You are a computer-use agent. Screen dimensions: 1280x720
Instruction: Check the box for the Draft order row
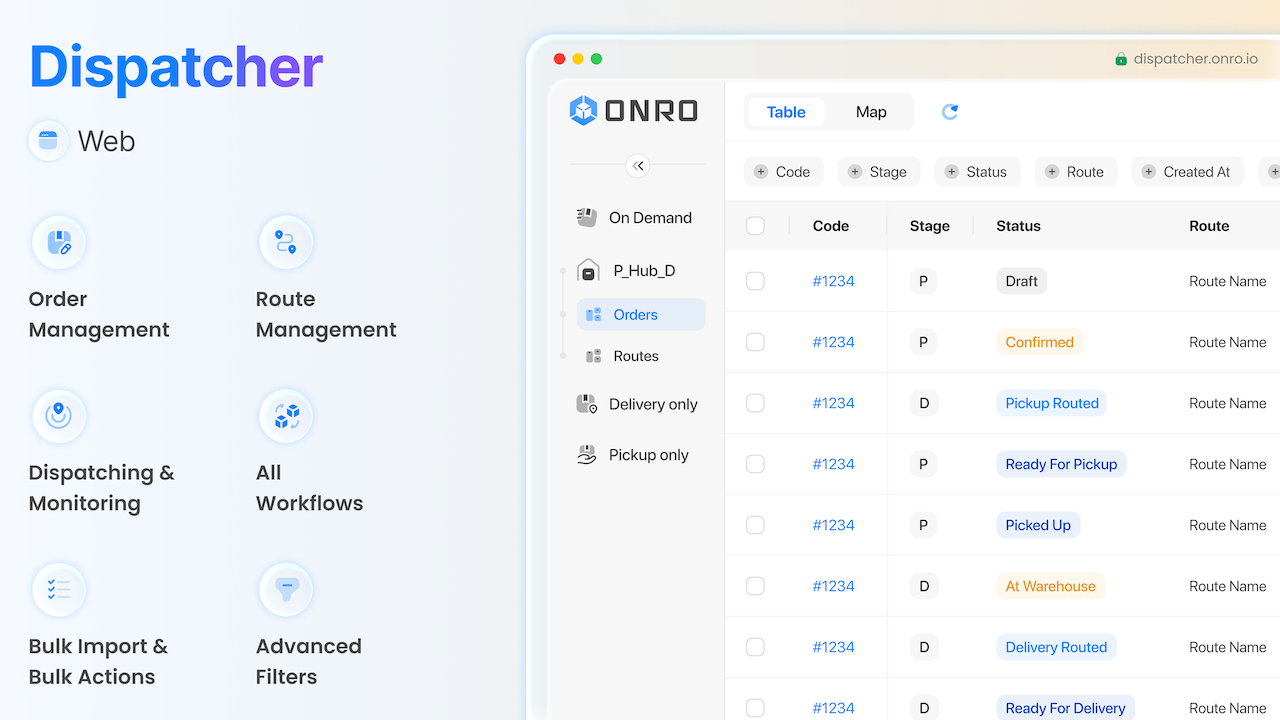[755, 281]
